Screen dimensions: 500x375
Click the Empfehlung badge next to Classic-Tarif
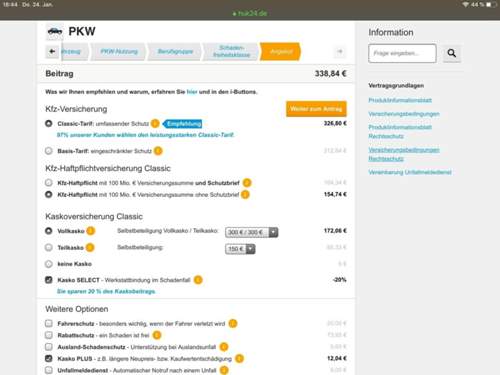coord(183,124)
